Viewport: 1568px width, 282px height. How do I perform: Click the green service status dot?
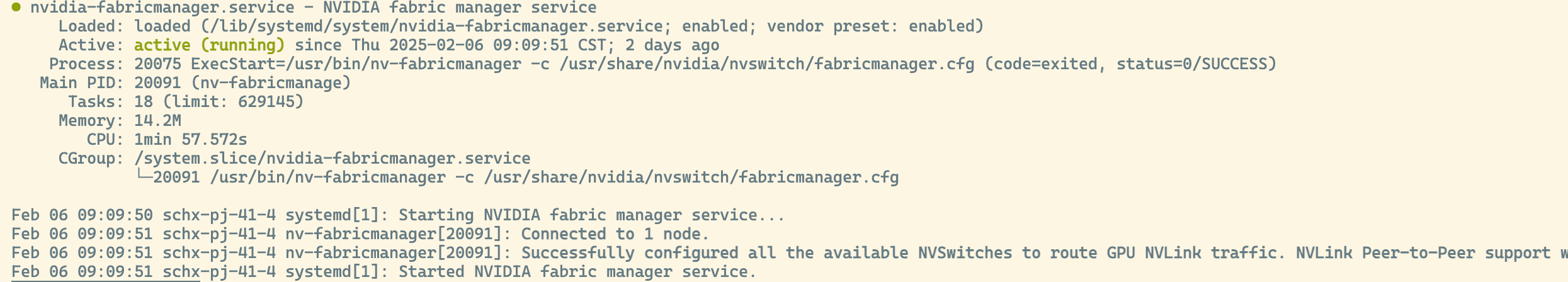click(16, 8)
